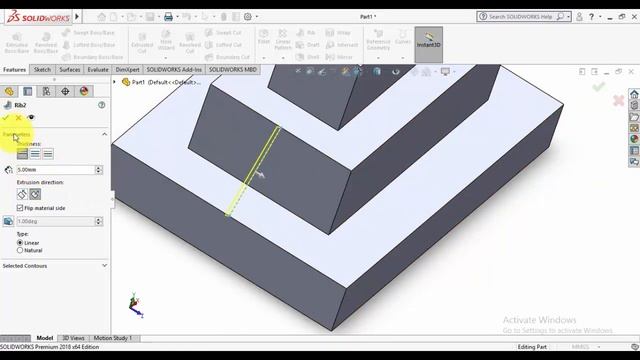Viewport: 640px width, 360px height.
Task: Collapse the Parameters section
Action: (104, 134)
